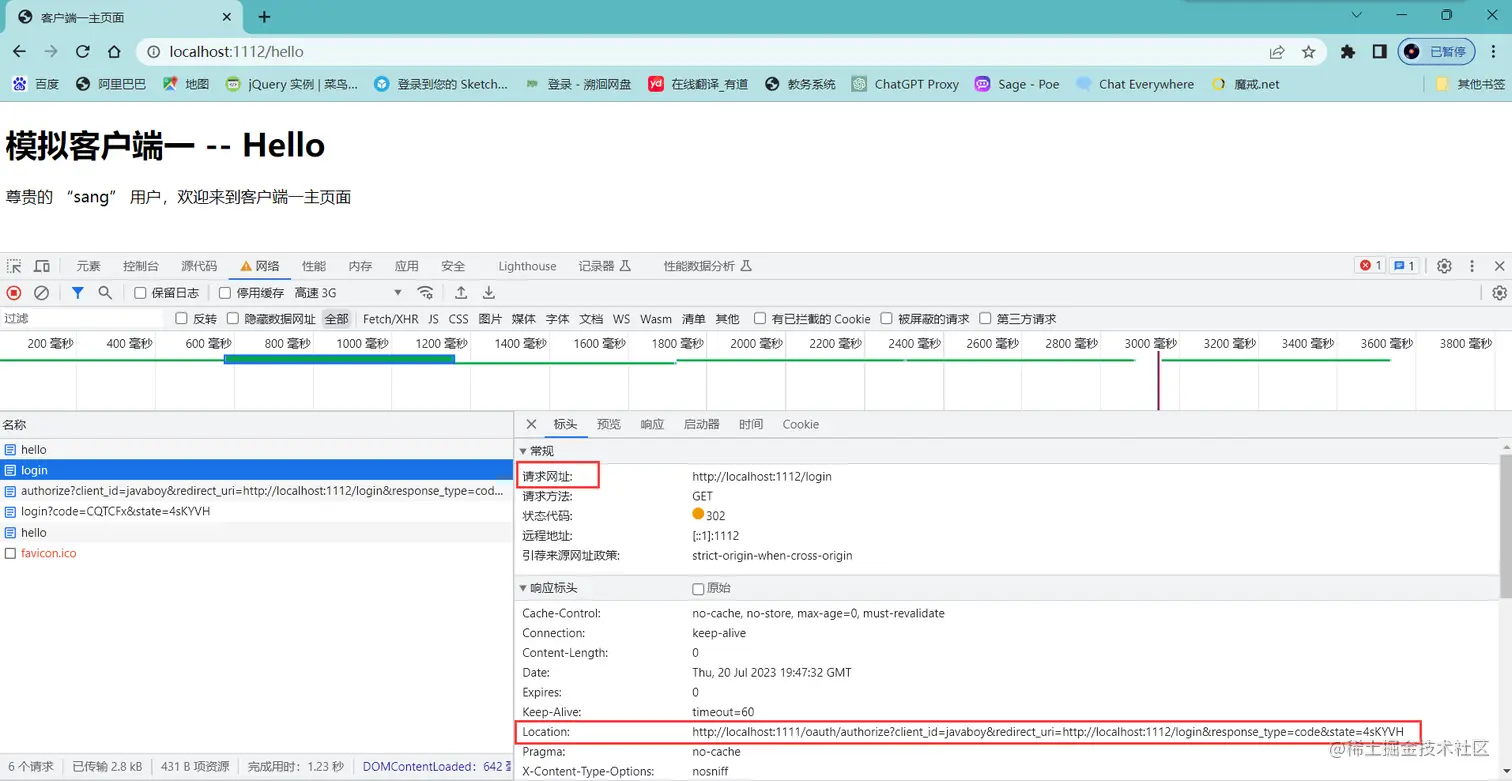The width and height of the screenshot is (1512, 781).
Task: Bookmark this page with the star icon
Action: (1308, 52)
